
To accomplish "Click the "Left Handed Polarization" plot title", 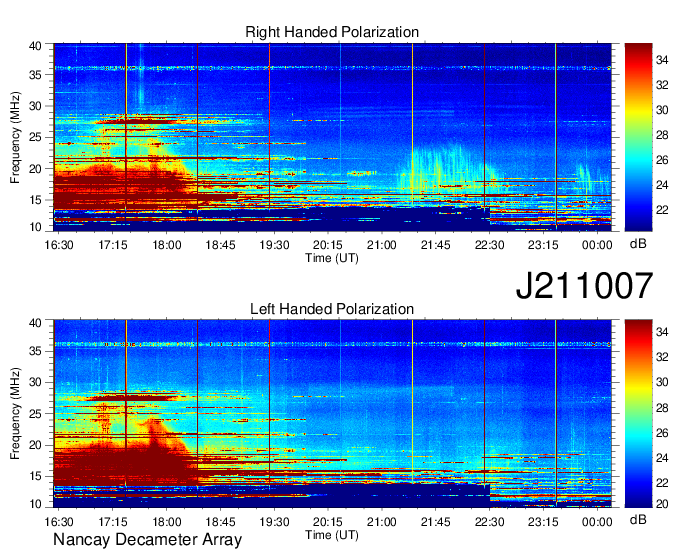I will pos(332,309).
